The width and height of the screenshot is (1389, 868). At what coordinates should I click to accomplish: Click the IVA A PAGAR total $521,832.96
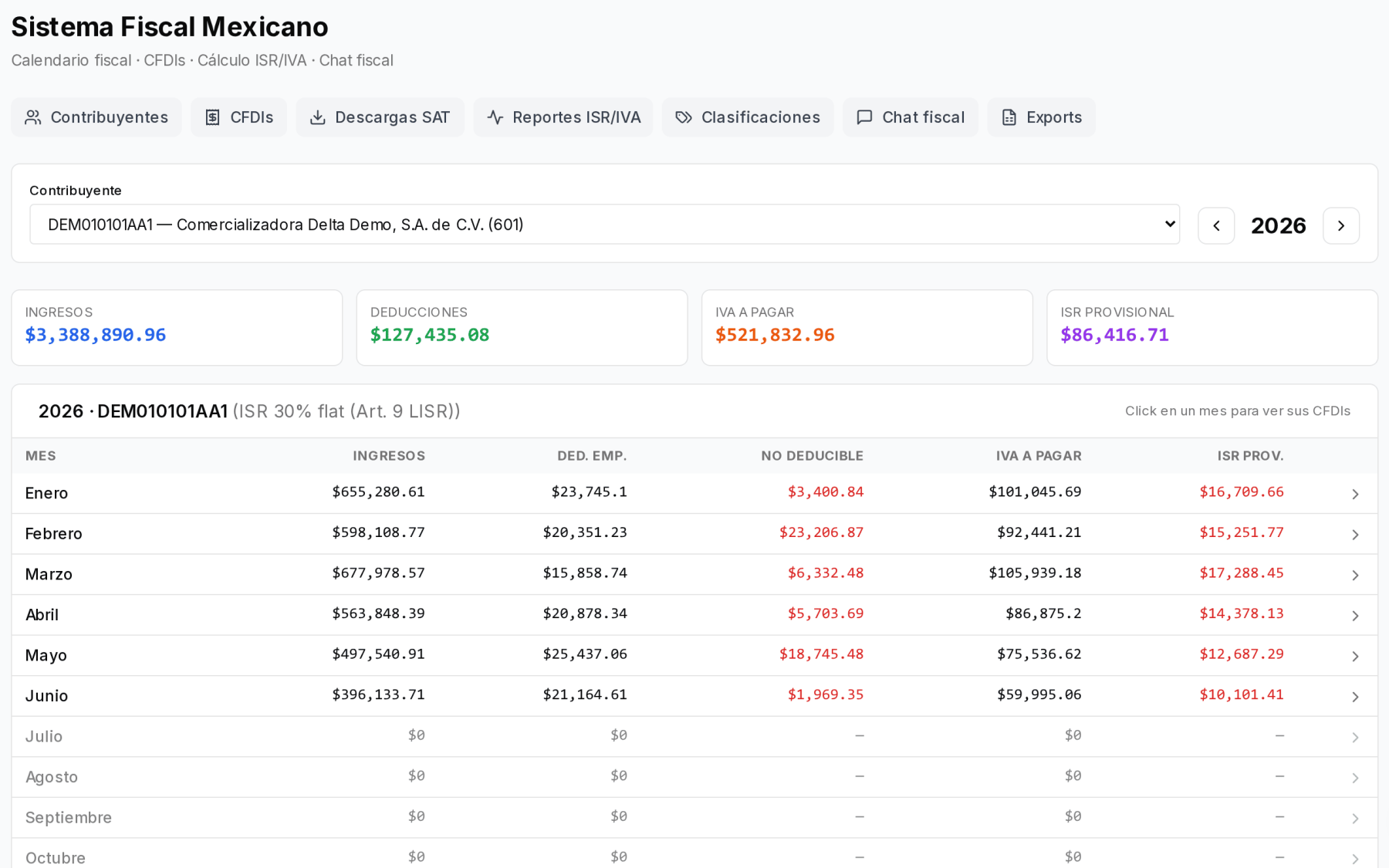[x=775, y=335]
